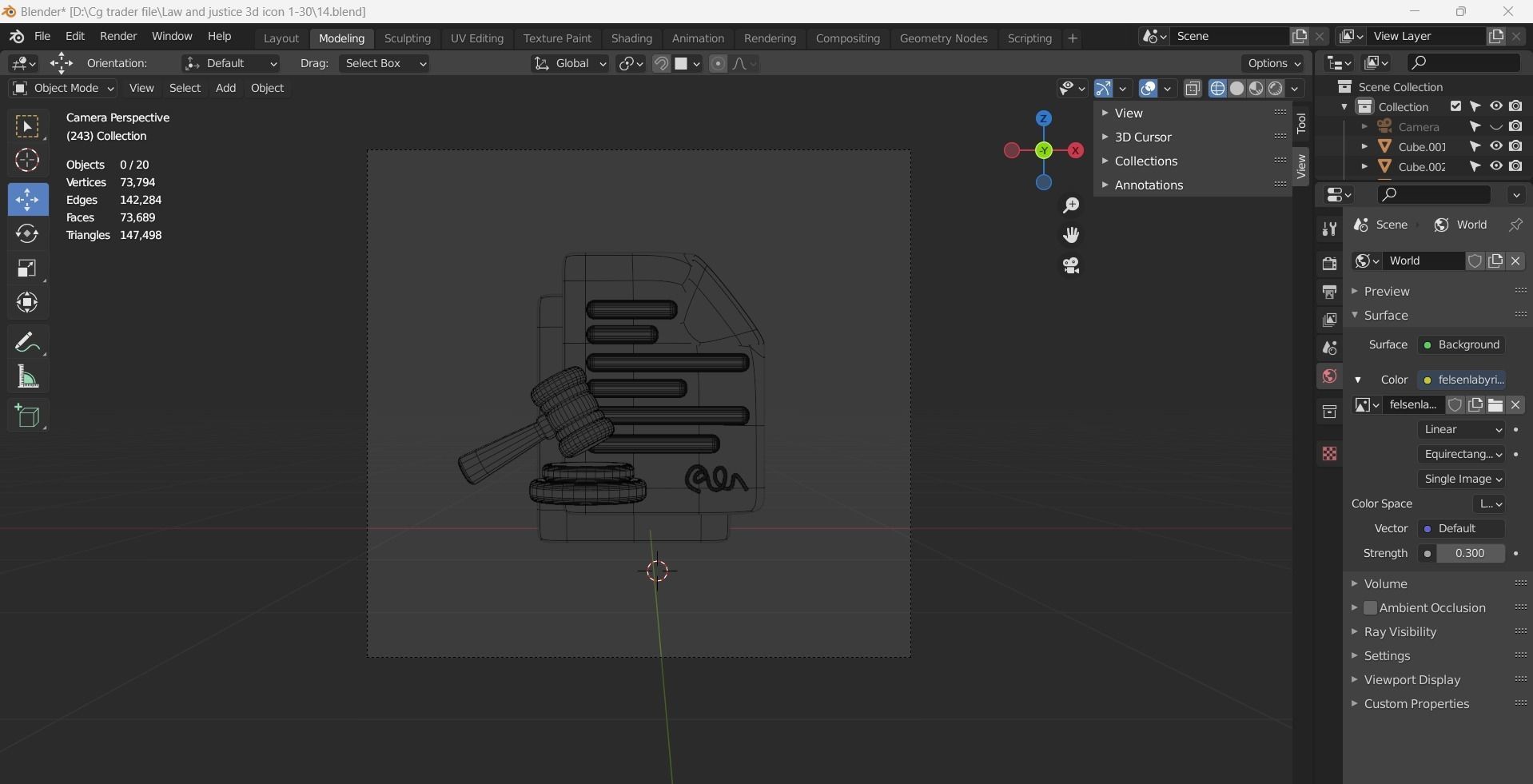The image size is (1533, 784).
Task: Activate the 3D Cursor tool
Action: (x=27, y=161)
